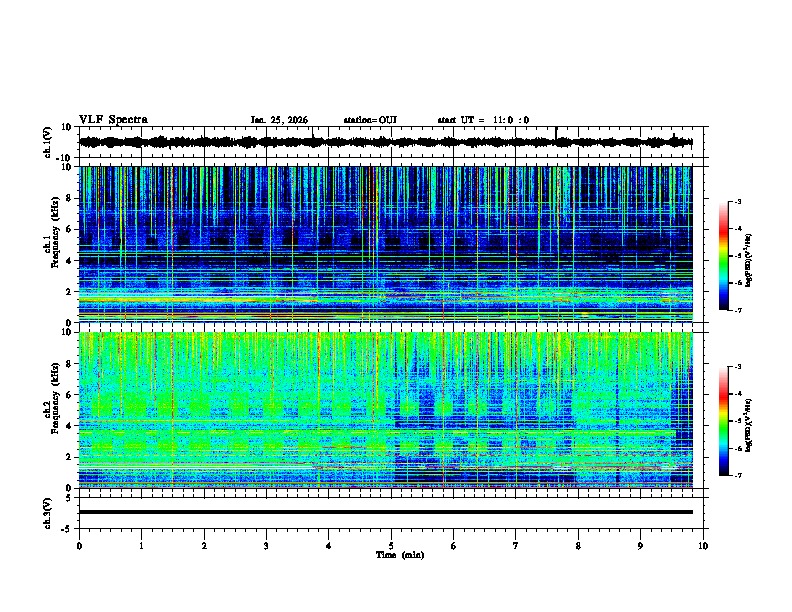This screenshot has width=792, height=612.
Task: Click the 'start UT = 11:0 :0' label
Action: click(x=483, y=120)
